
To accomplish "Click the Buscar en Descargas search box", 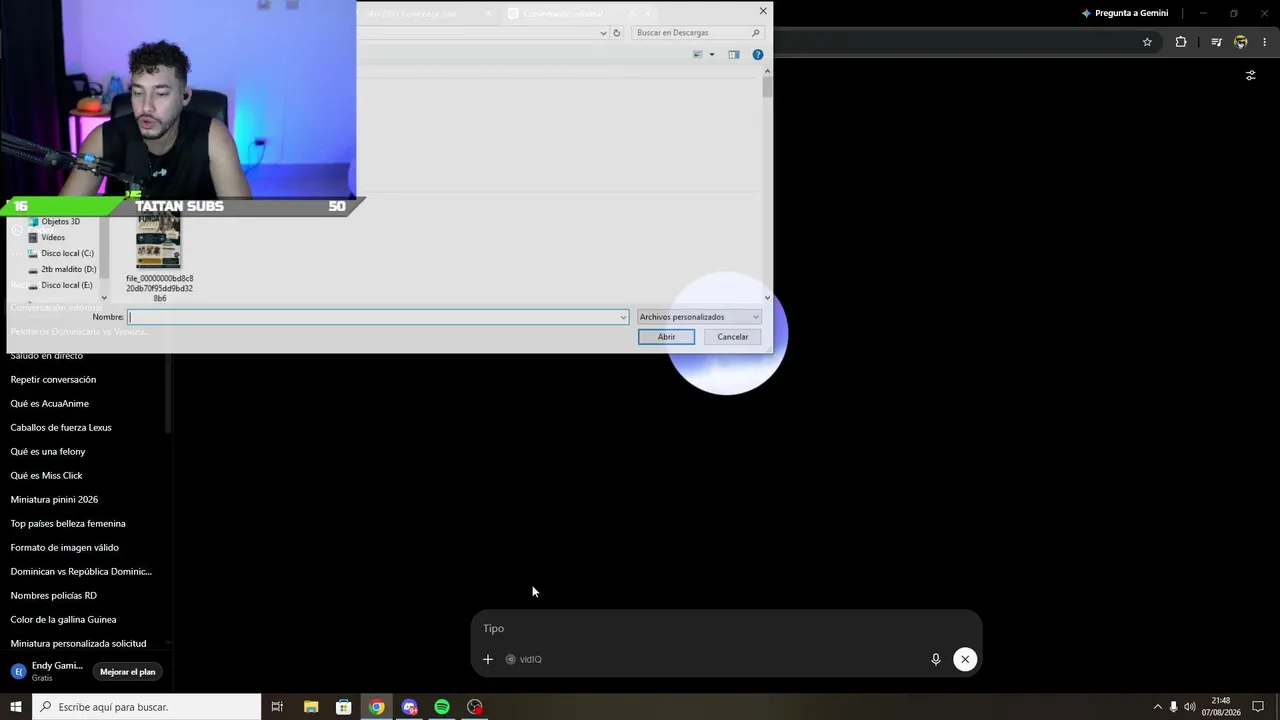I will click(698, 33).
